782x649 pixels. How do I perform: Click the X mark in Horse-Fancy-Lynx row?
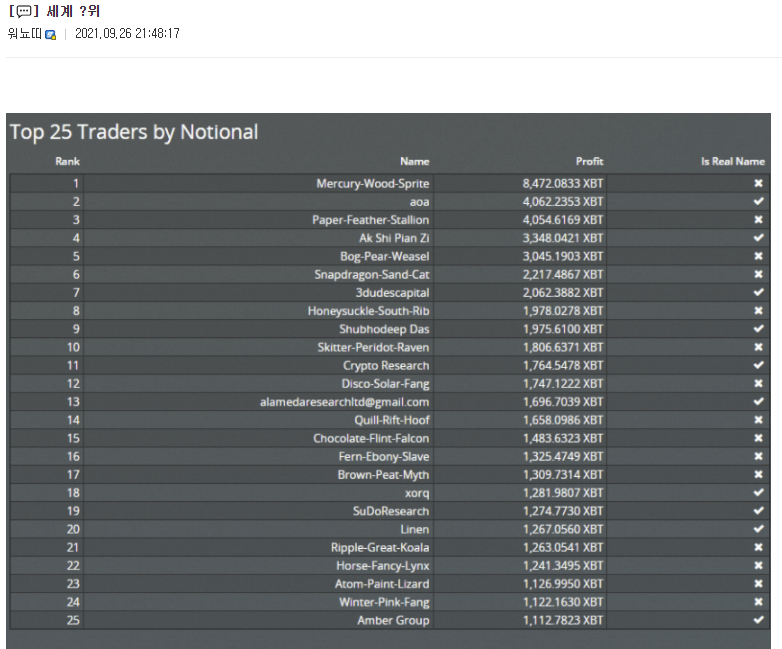[758, 565]
